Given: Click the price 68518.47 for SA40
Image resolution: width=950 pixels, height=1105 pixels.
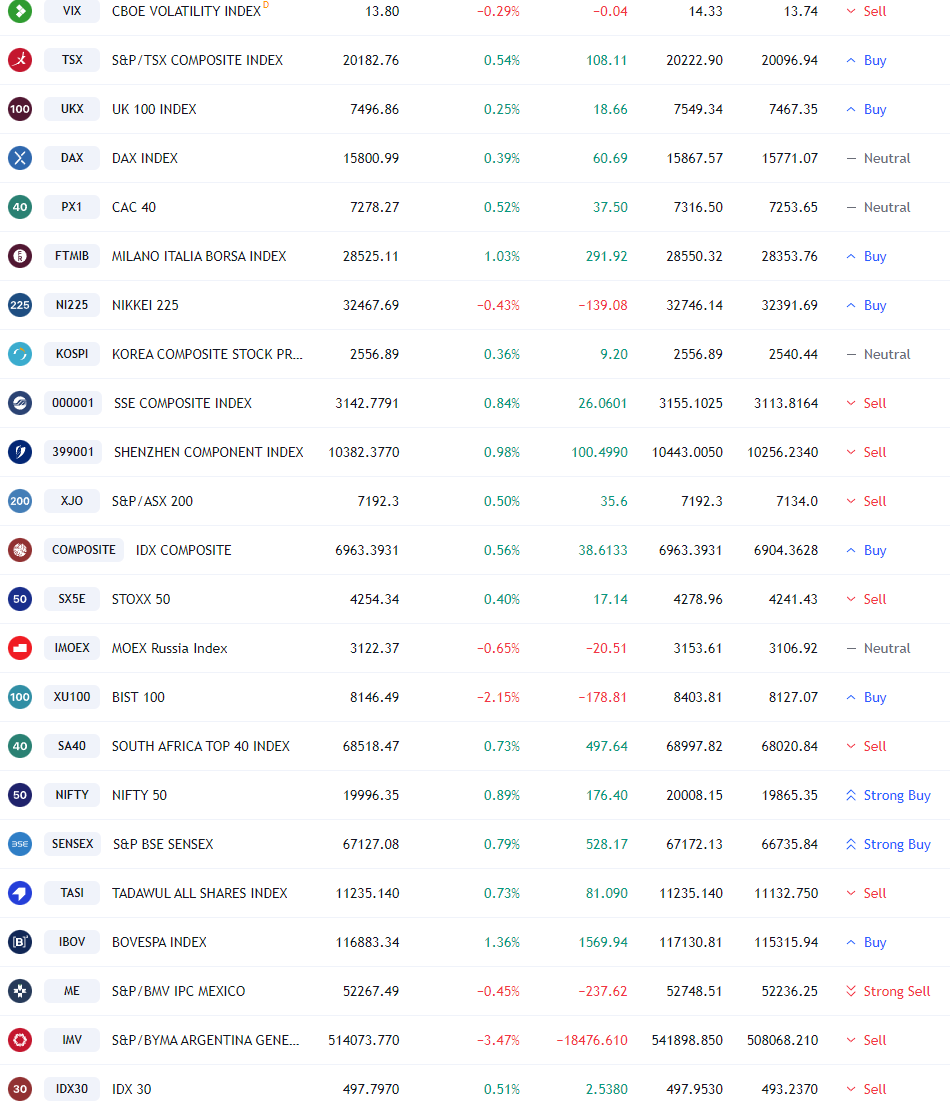Looking at the screenshot, I should 371,746.
